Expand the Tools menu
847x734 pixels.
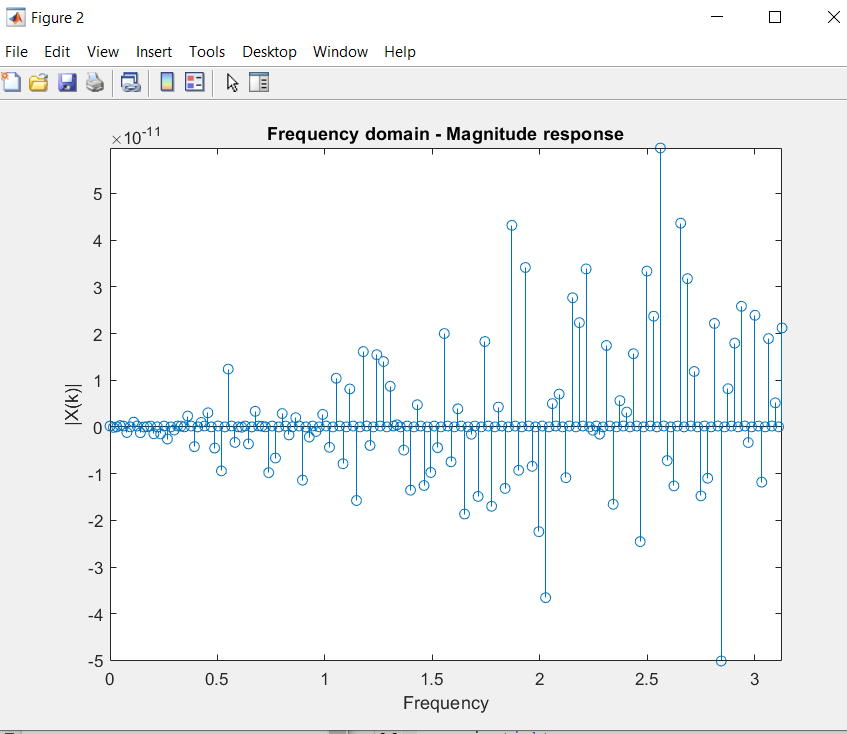207,52
